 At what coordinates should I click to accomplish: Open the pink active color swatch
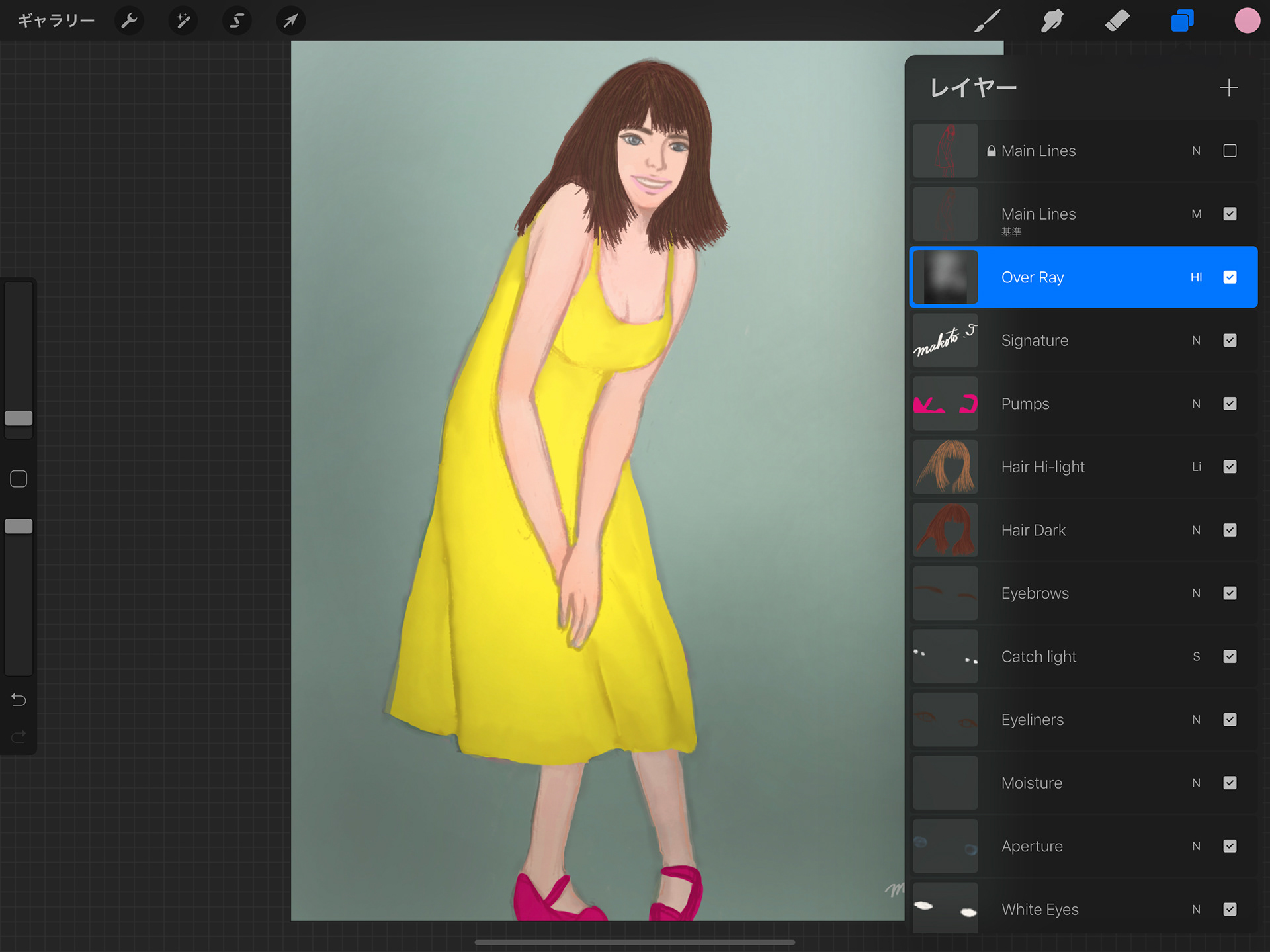point(1247,21)
